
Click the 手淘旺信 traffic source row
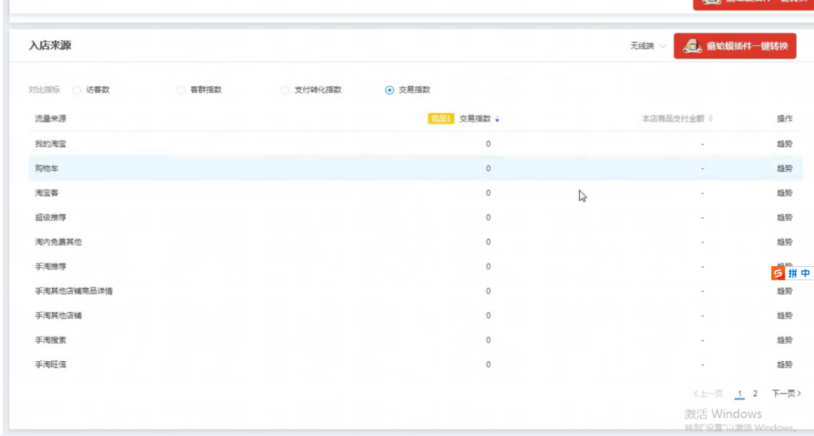(x=415, y=364)
